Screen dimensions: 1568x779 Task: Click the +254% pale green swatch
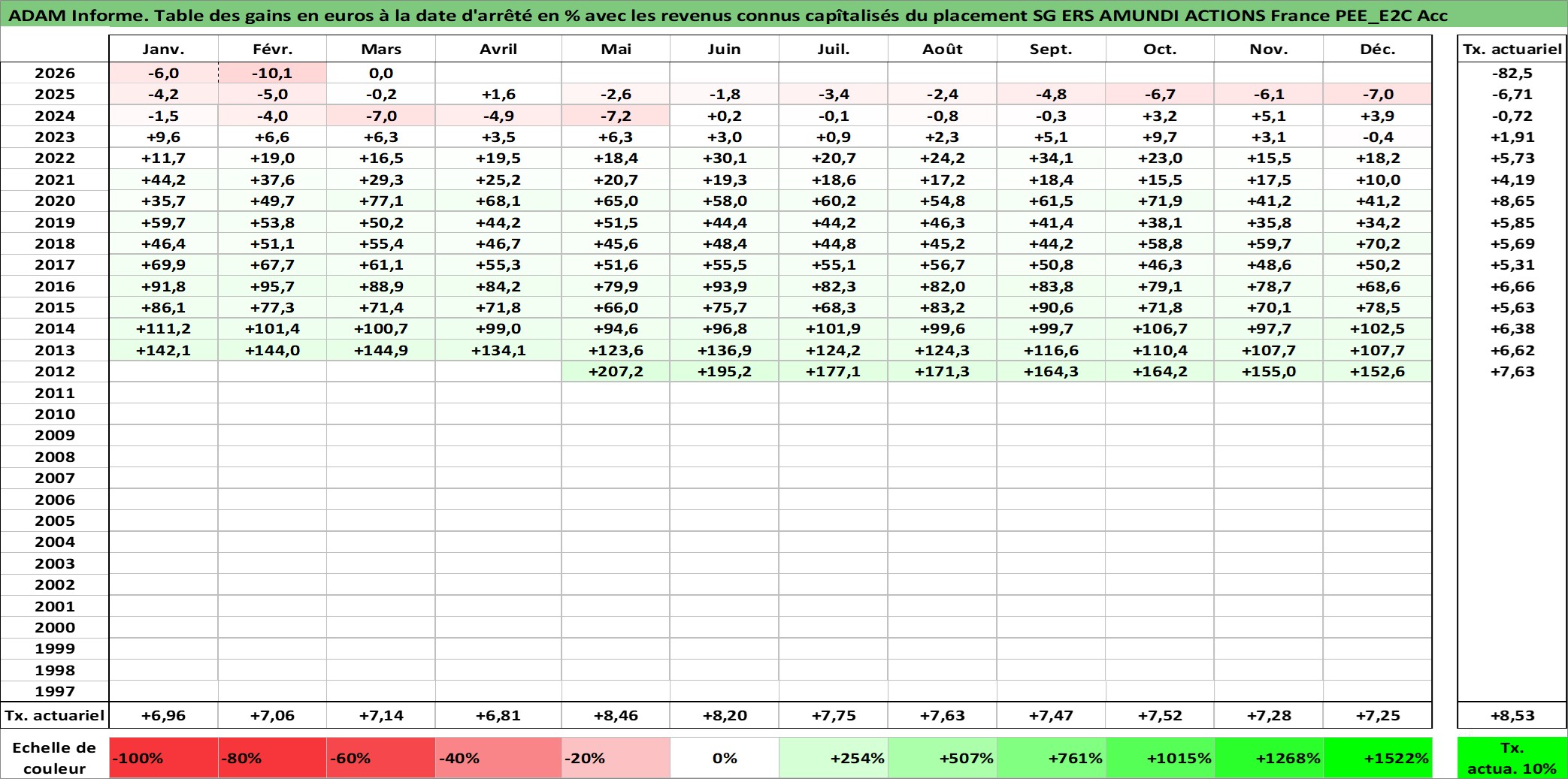834,758
